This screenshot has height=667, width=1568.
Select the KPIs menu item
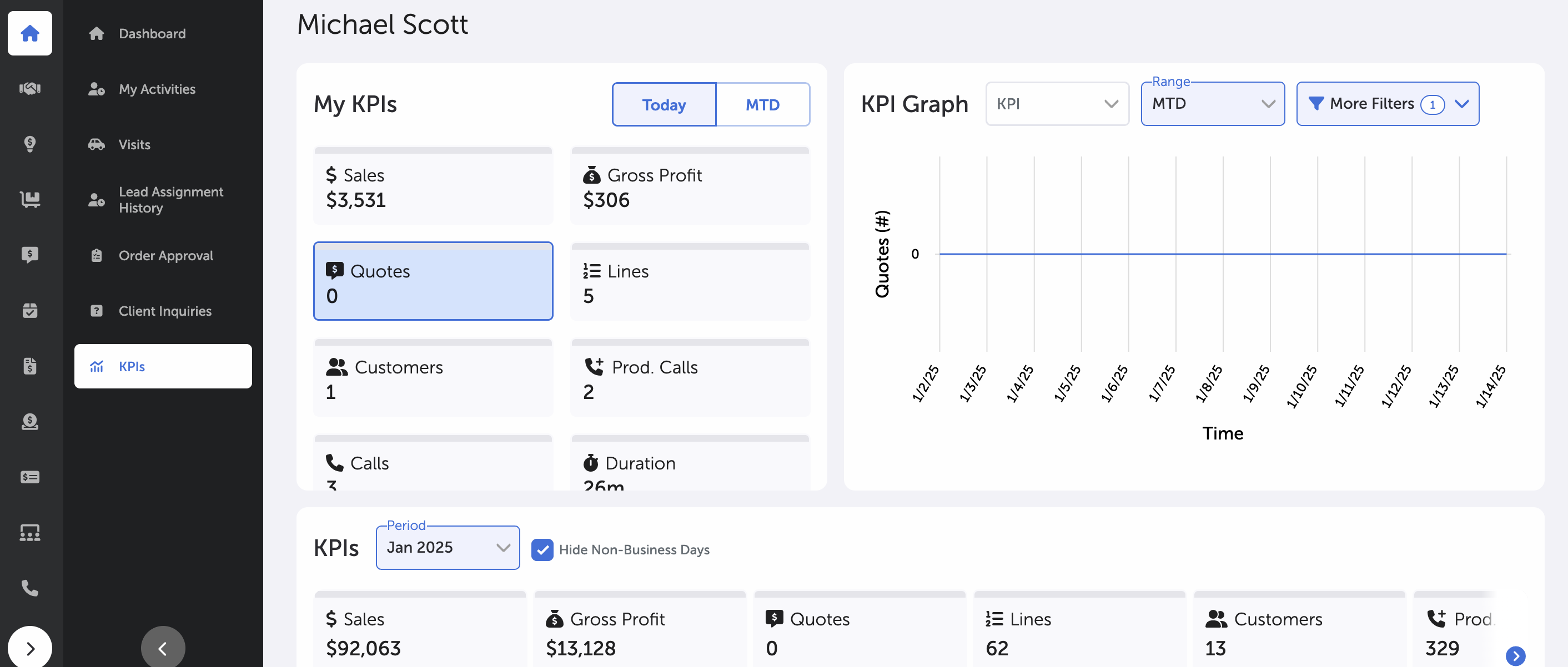click(x=163, y=366)
